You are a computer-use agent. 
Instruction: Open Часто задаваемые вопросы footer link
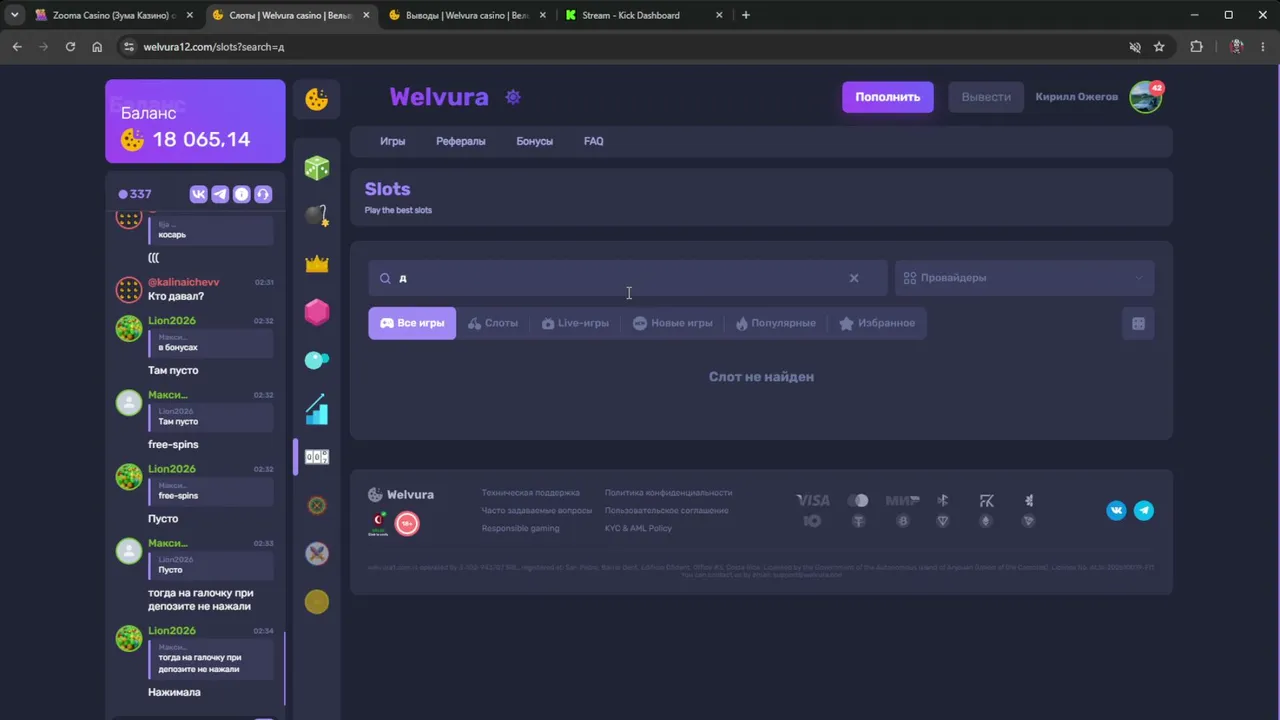click(537, 511)
